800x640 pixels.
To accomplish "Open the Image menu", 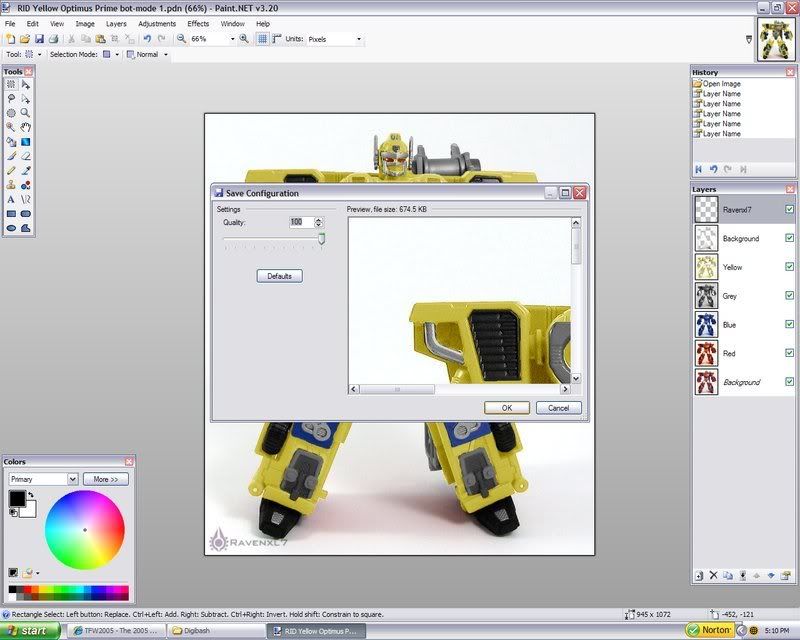I will [x=85, y=24].
